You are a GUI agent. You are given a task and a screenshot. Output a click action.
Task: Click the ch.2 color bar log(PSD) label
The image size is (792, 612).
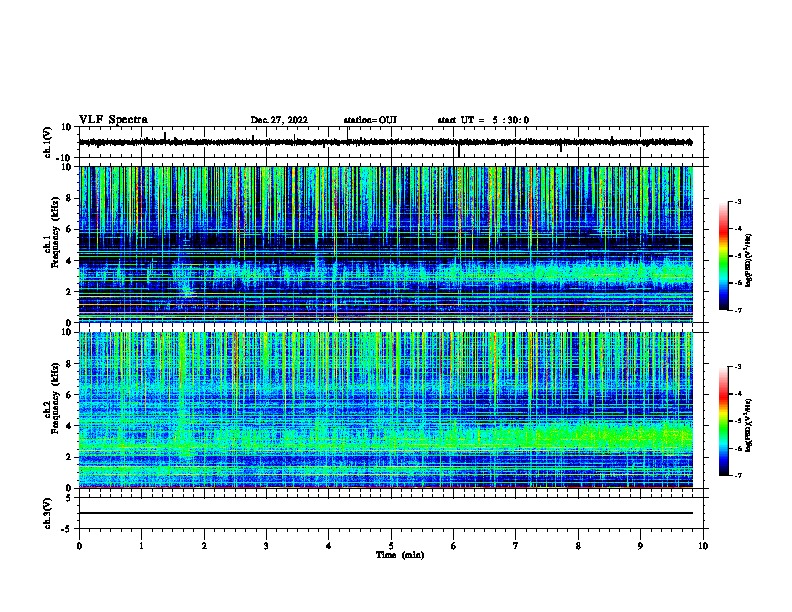coord(748,425)
